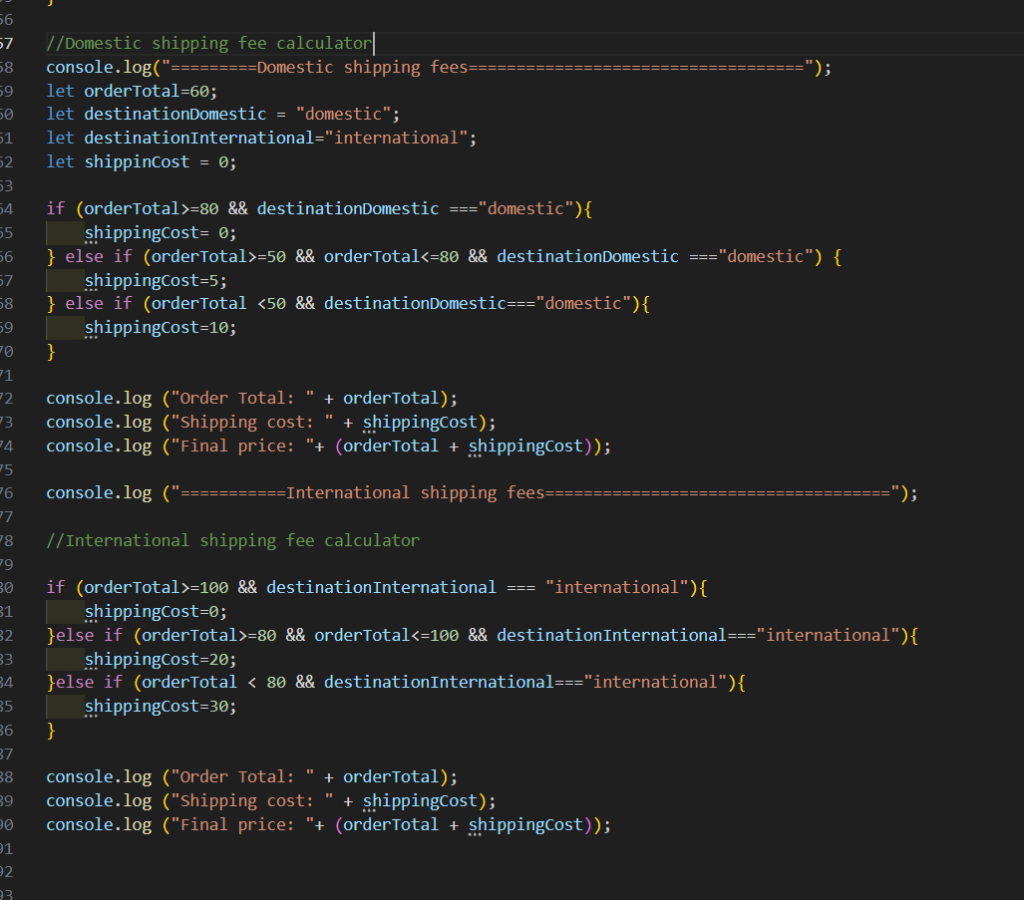
Task: Click the shippingCost=30 assignment
Action: [160, 706]
